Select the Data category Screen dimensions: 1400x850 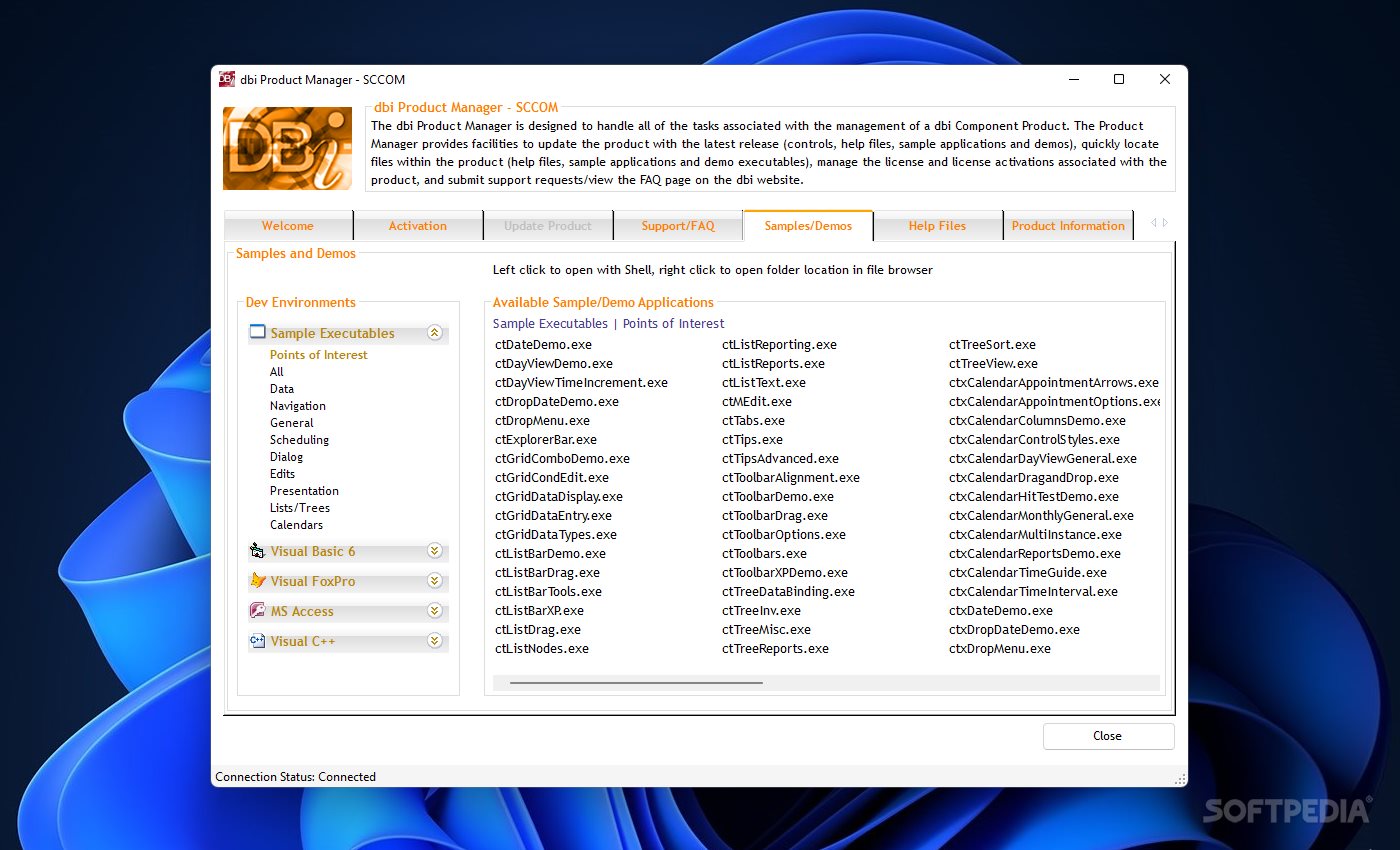tap(282, 389)
